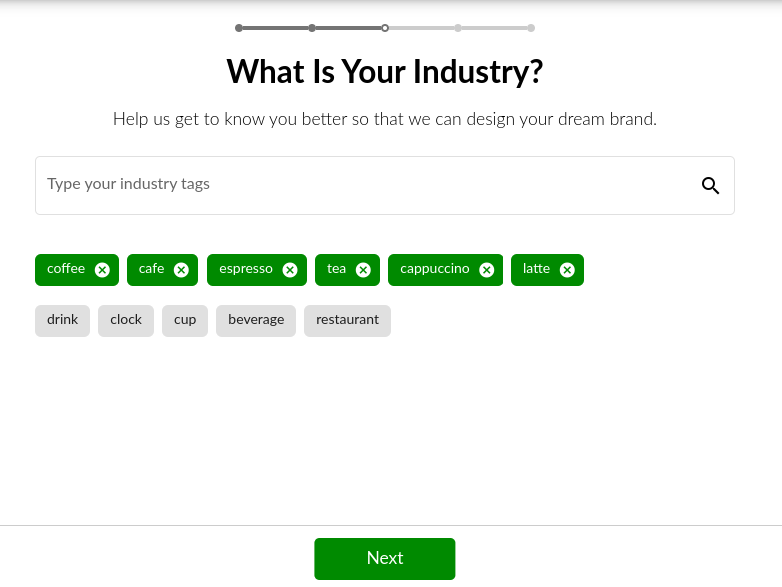Go to second progress step dot
This screenshot has height=587, width=782.
(x=312, y=28)
